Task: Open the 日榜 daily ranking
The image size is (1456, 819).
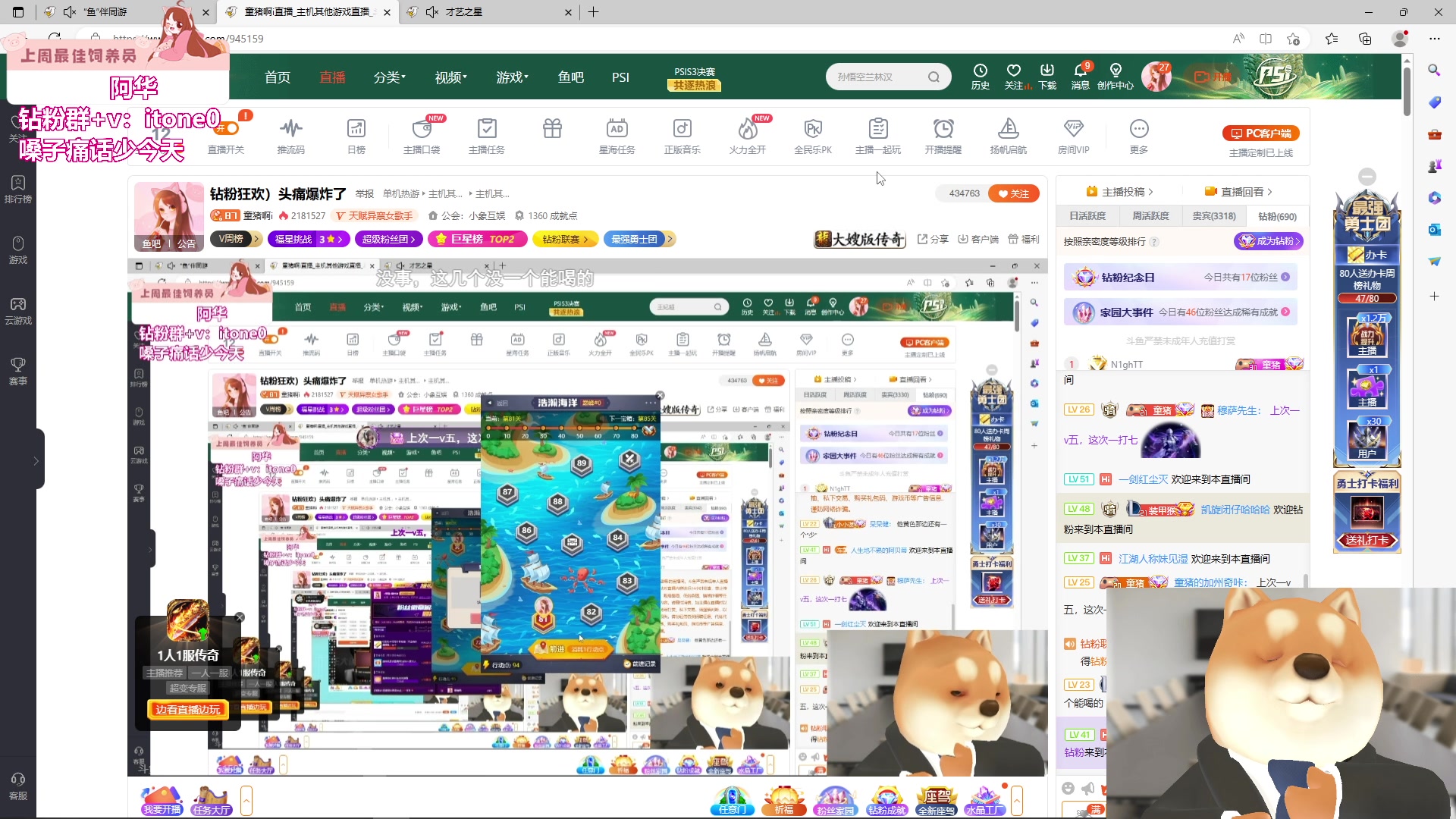Action: click(x=356, y=136)
